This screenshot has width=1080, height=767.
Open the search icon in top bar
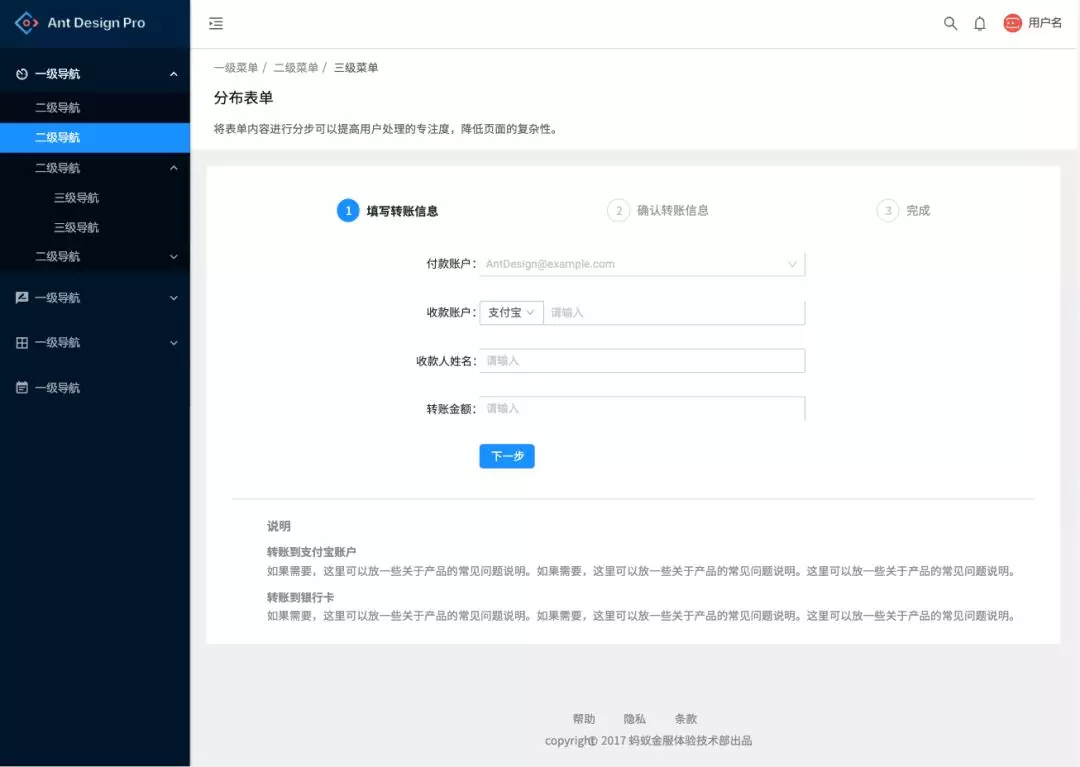coord(949,22)
